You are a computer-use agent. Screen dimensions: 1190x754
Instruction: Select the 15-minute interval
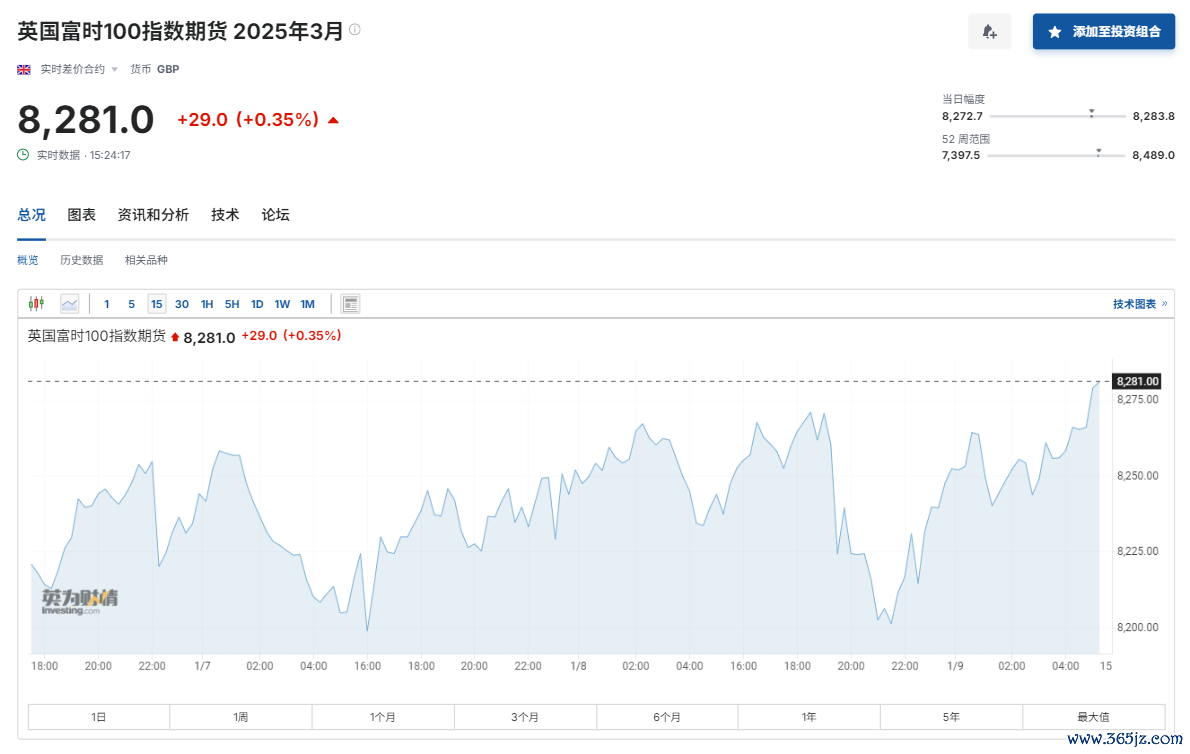156,304
